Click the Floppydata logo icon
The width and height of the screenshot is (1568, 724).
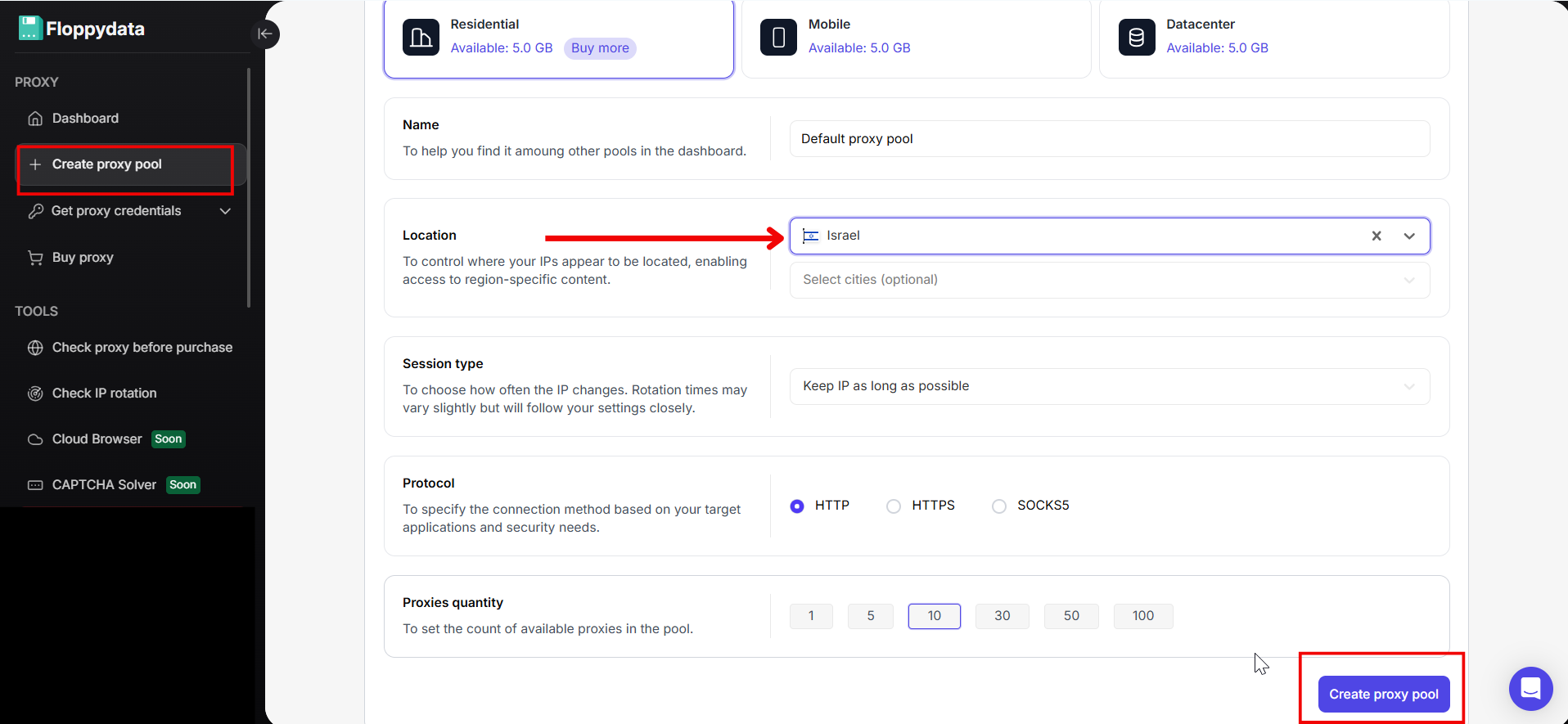tap(30, 29)
